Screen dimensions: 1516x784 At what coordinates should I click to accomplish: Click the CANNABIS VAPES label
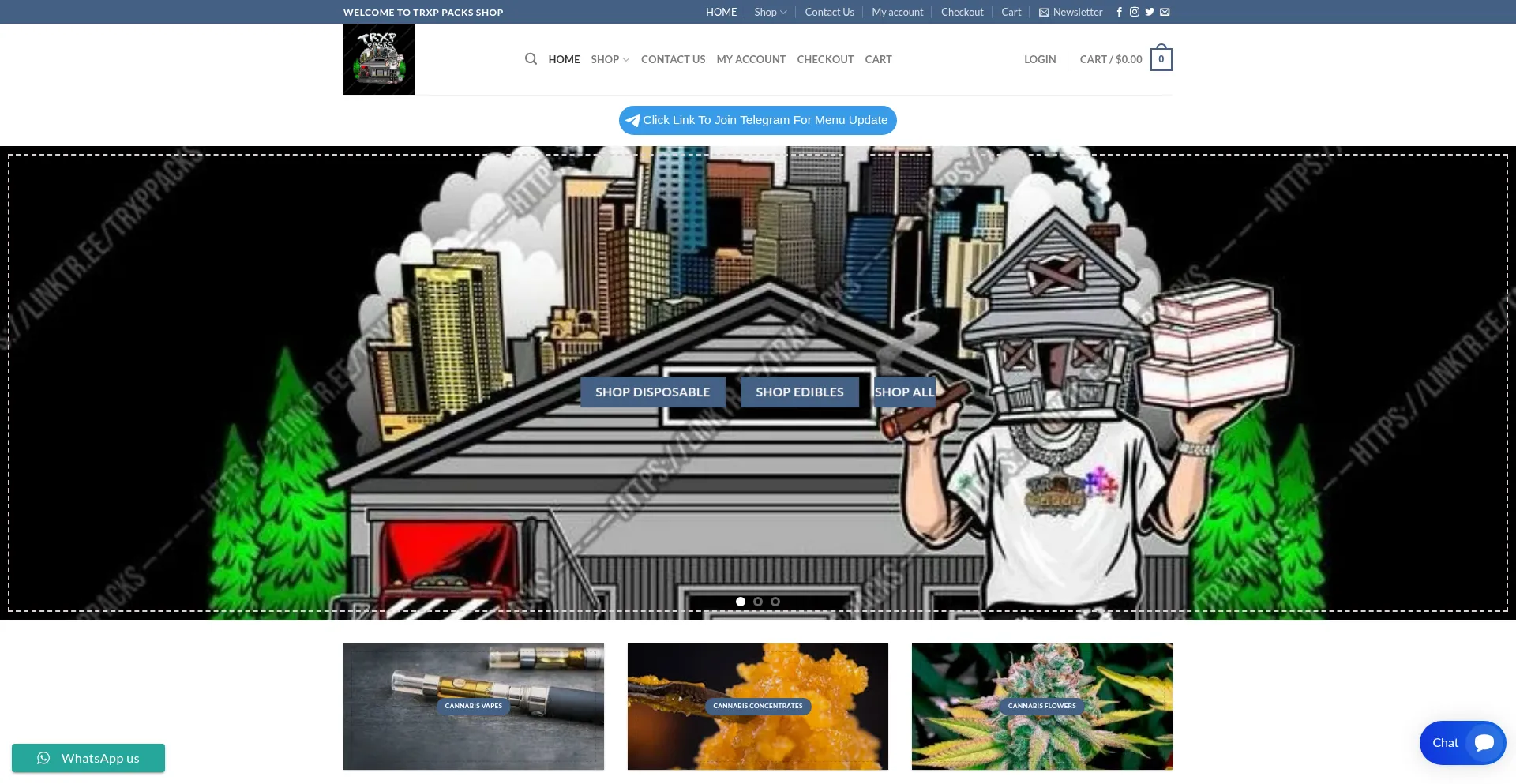click(474, 706)
